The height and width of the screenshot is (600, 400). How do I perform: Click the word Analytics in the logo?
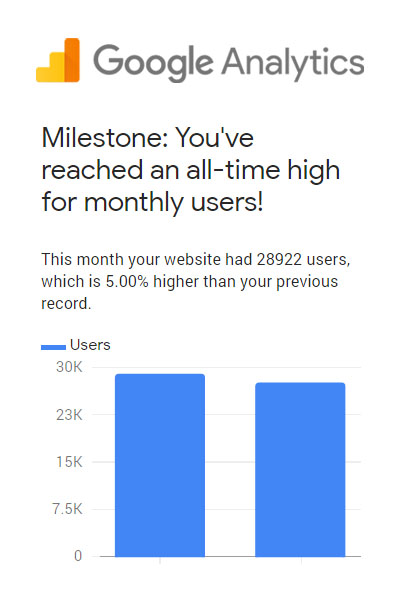[x=293, y=62]
